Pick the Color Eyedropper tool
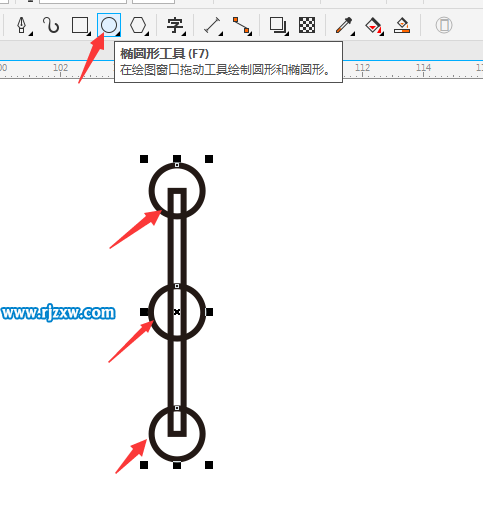 344,25
